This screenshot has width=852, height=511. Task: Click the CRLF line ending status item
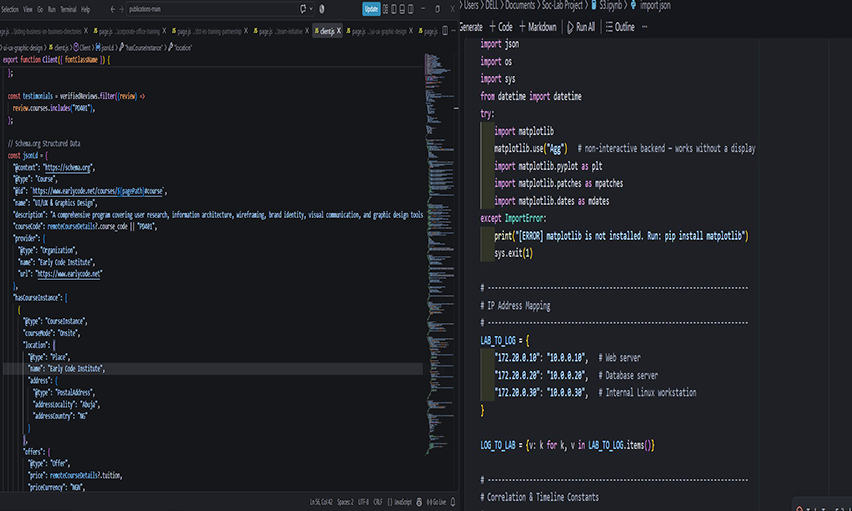(378, 502)
